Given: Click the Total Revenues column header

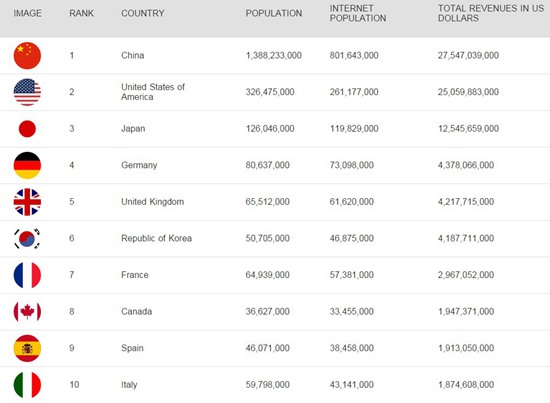Looking at the screenshot, I should pos(491,13).
